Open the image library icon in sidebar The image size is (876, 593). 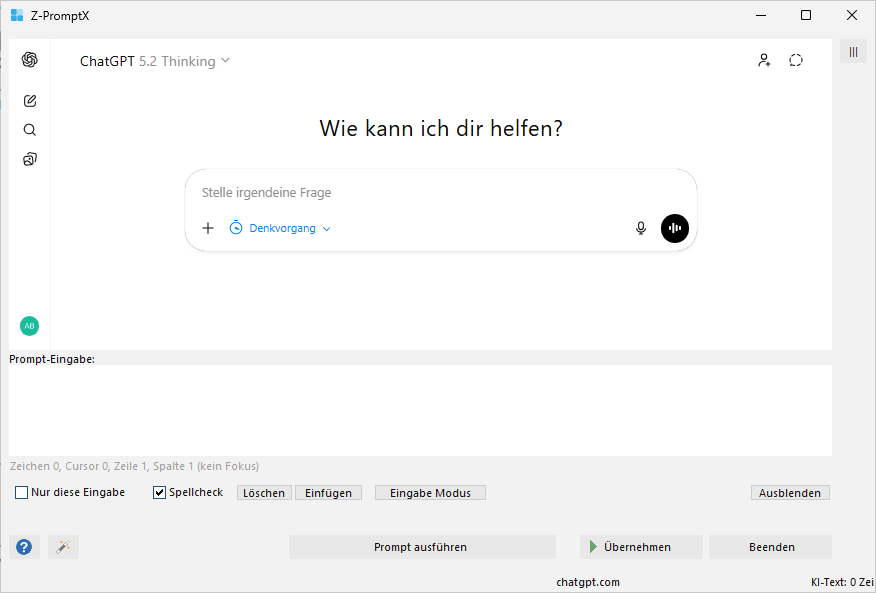(30, 159)
